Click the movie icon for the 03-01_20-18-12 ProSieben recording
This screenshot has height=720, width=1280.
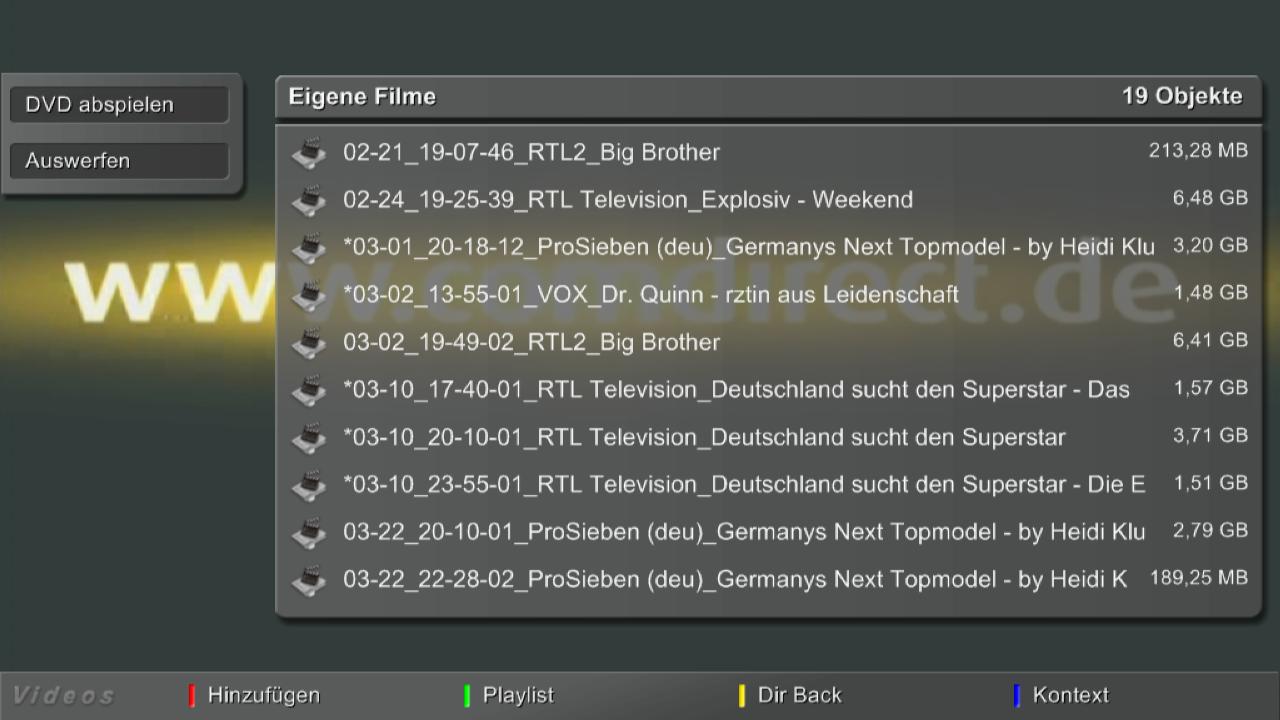[x=309, y=247]
